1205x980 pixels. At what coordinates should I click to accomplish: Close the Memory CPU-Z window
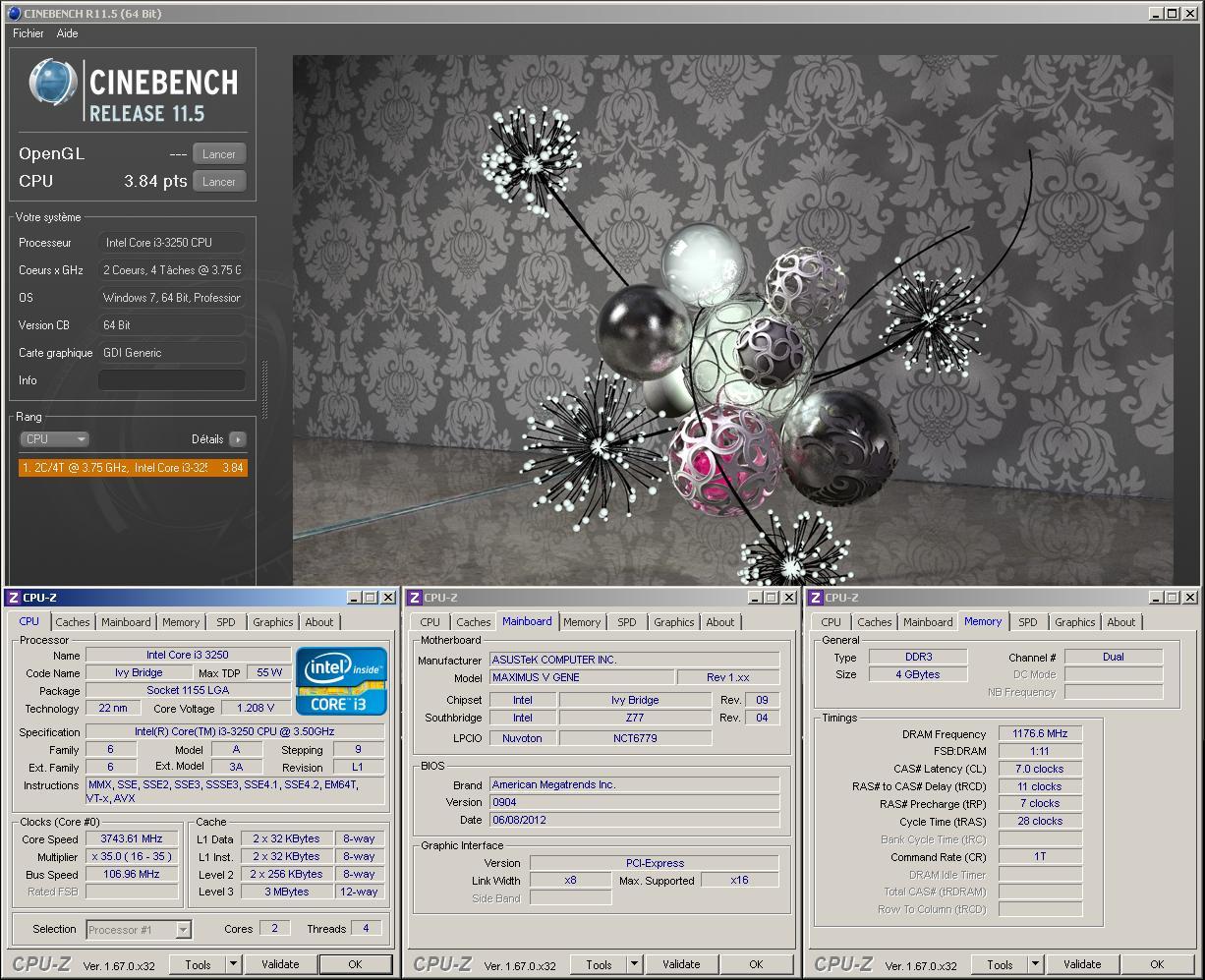[x=1188, y=598]
